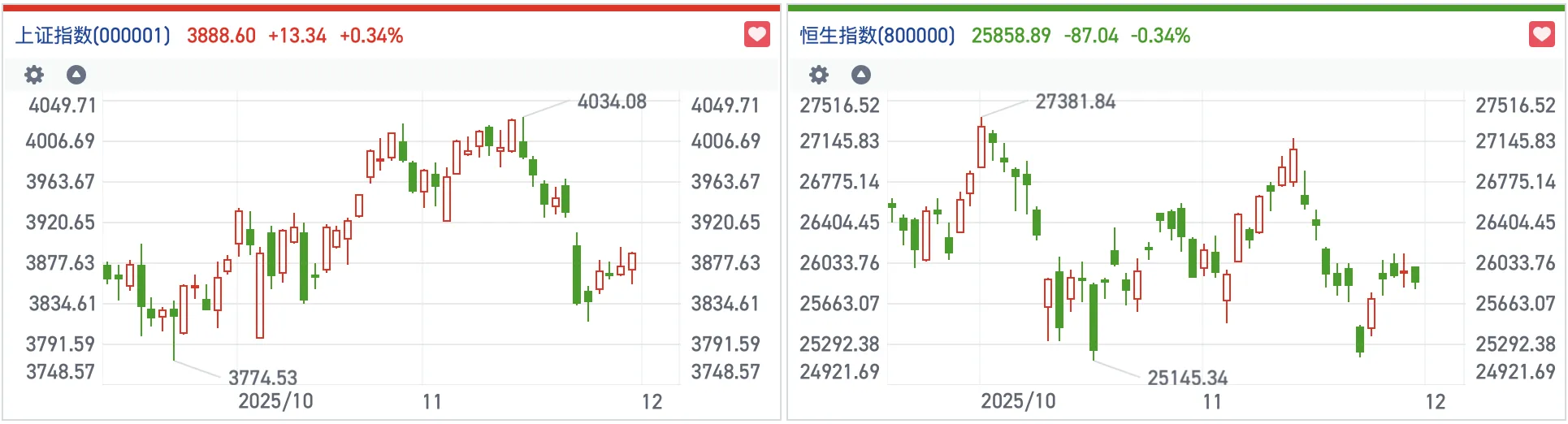Select the -0.34% percentage change
Screen dimensions: 1568x424
[x=1160, y=36]
